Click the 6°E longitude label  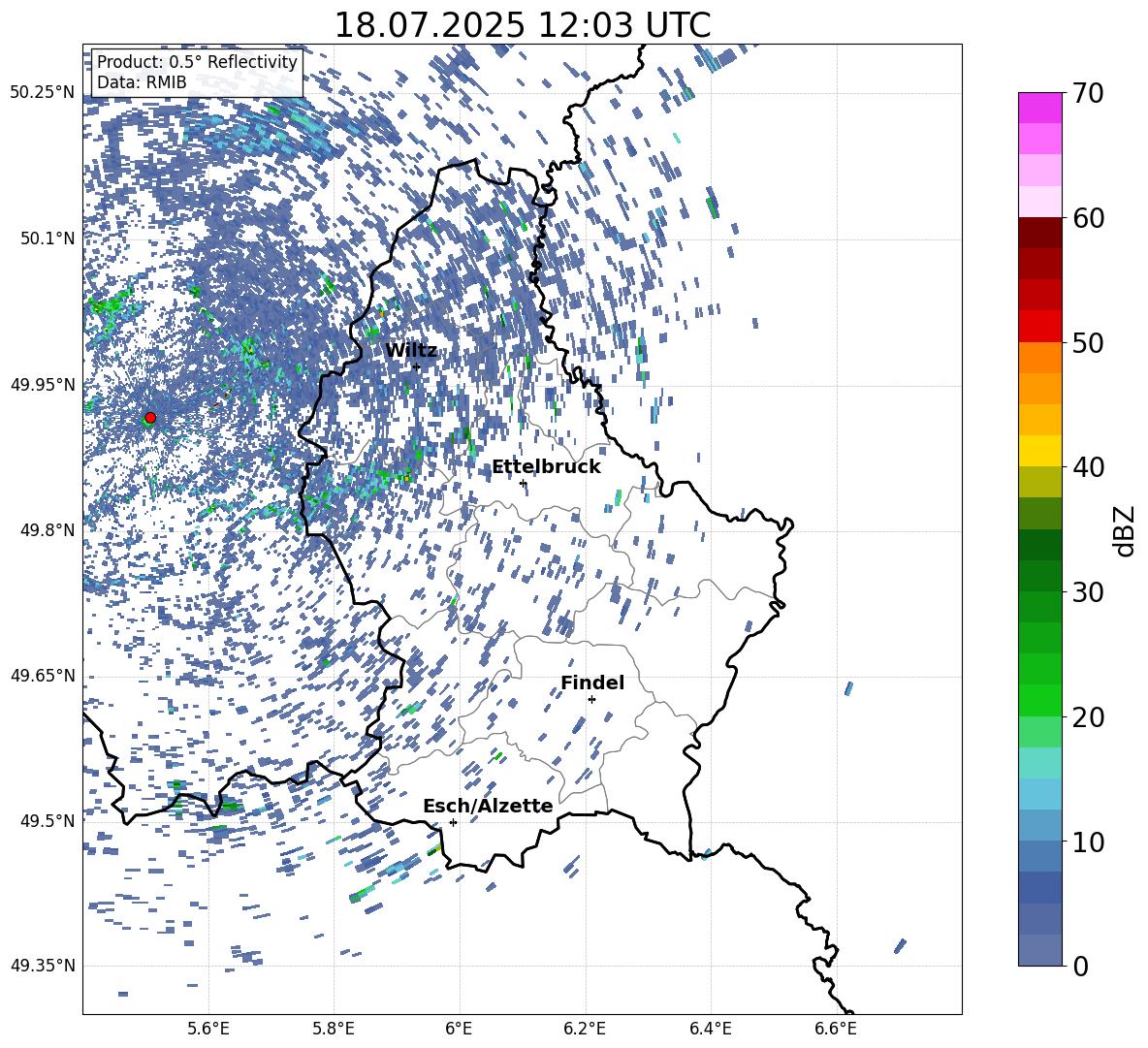[460, 1029]
